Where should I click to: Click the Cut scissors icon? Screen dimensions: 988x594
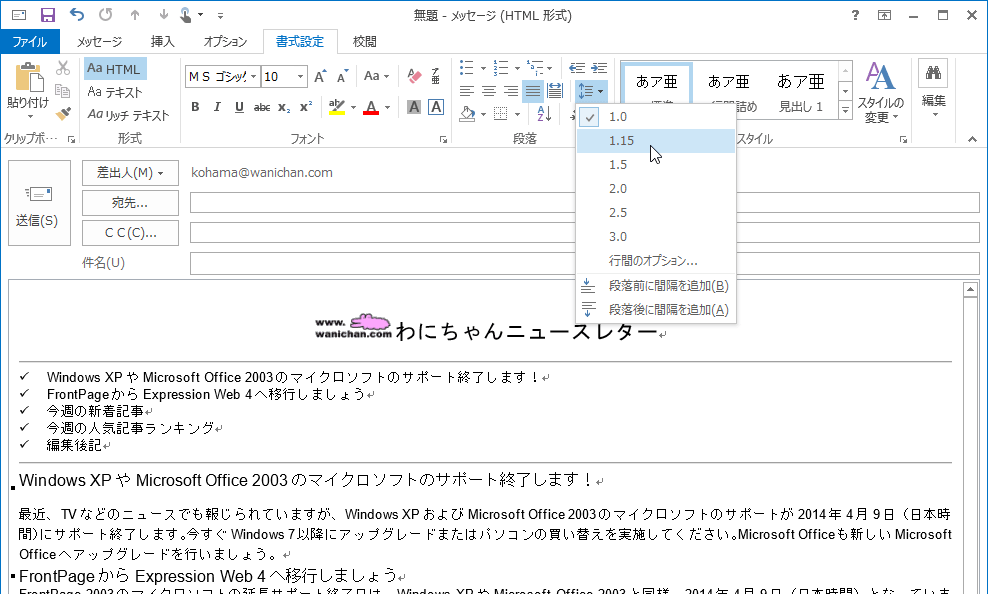click(62, 67)
